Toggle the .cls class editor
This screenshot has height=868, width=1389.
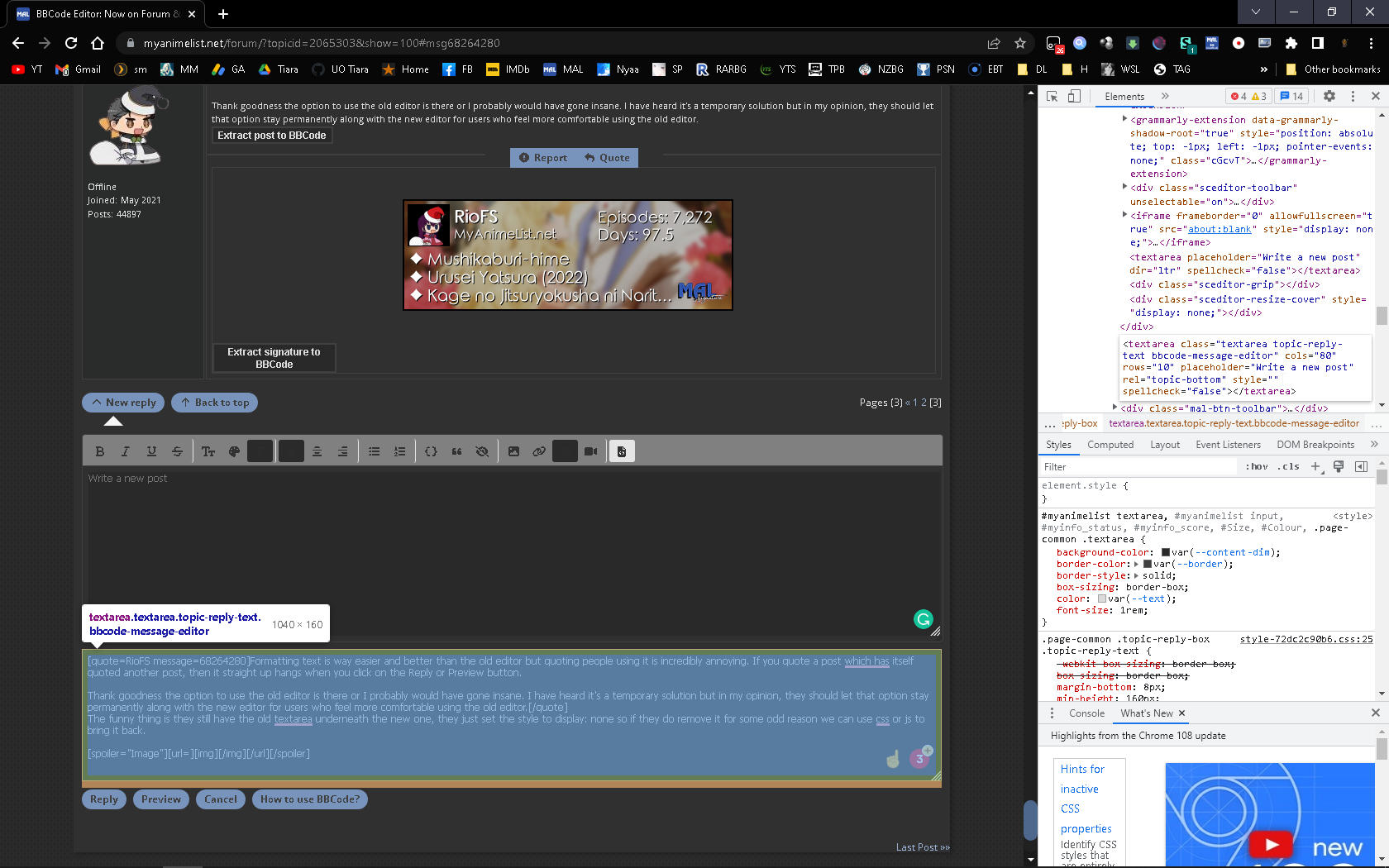click(1286, 466)
